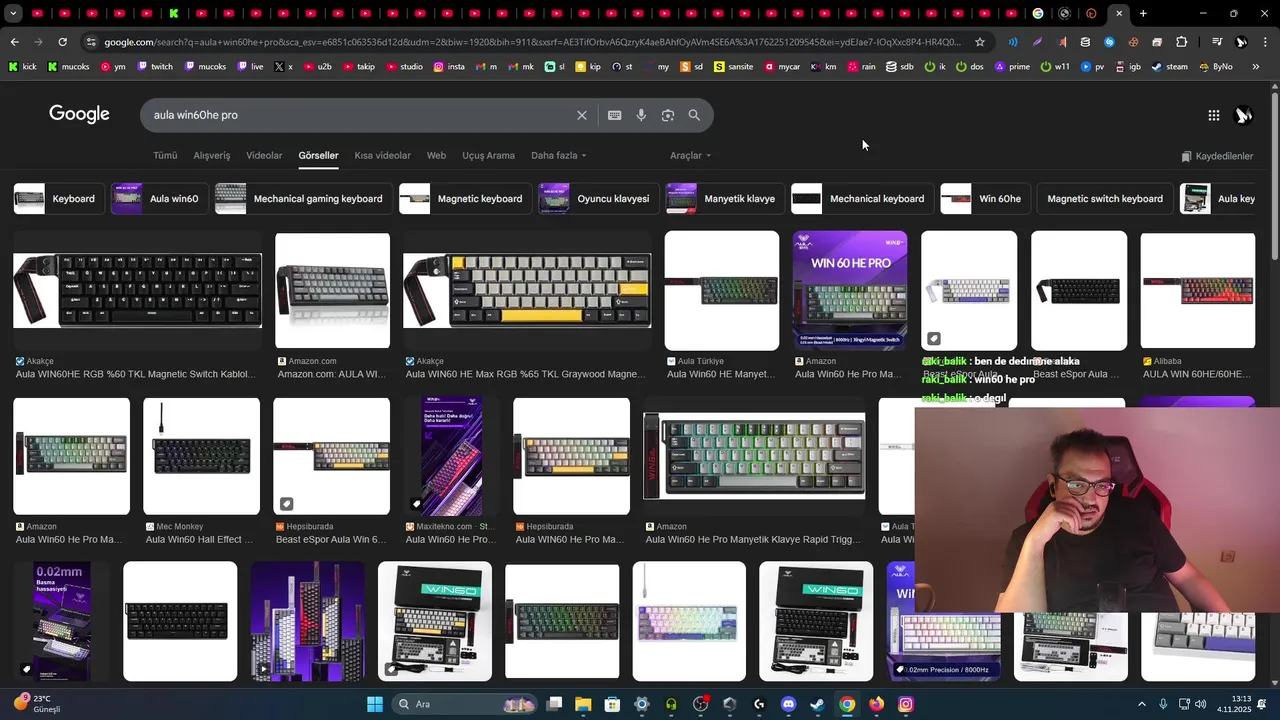Open the new tab plus button
This screenshot has width=1280, height=720.
coord(1143,14)
